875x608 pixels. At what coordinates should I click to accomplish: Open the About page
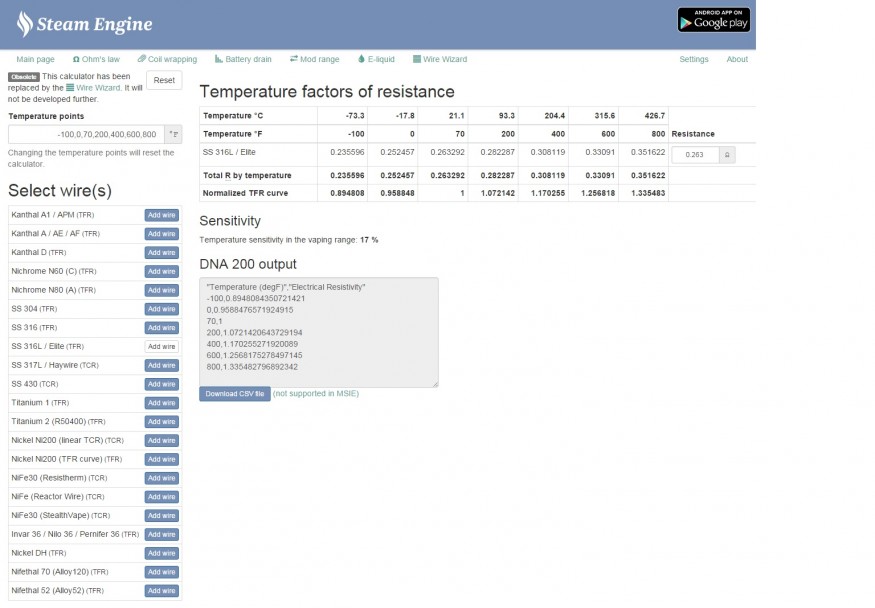pyautogui.click(x=737, y=59)
